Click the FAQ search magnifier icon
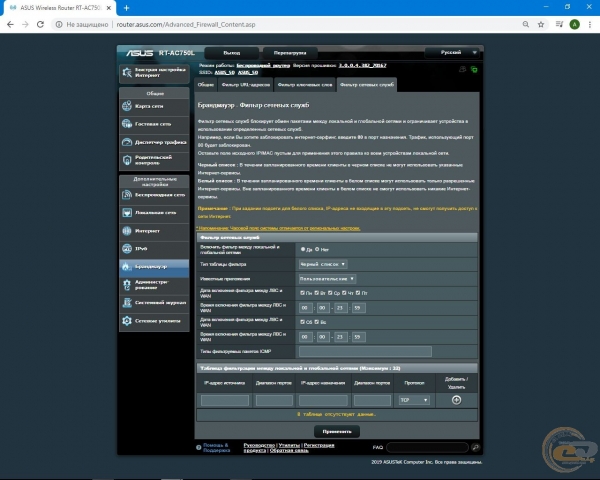The width and height of the screenshot is (600, 480). (476, 447)
